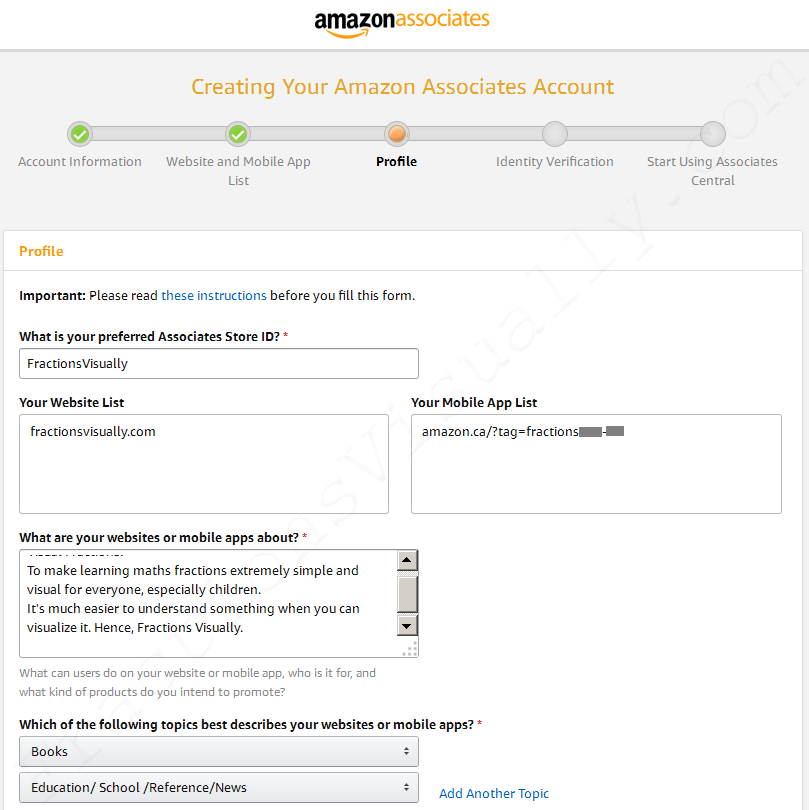809x810 pixels.
Task: Open the 'these instructions' link
Action: tap(214, 295)
